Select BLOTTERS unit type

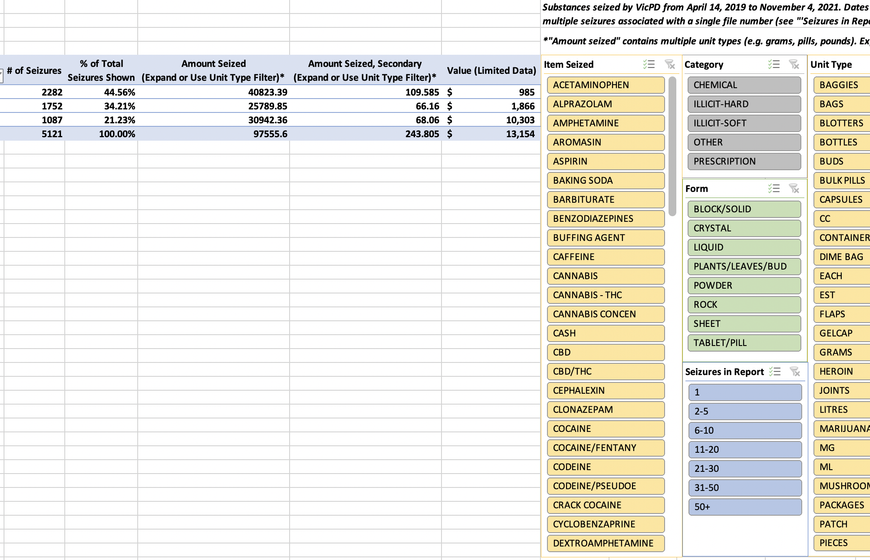(x=842, y=123)
